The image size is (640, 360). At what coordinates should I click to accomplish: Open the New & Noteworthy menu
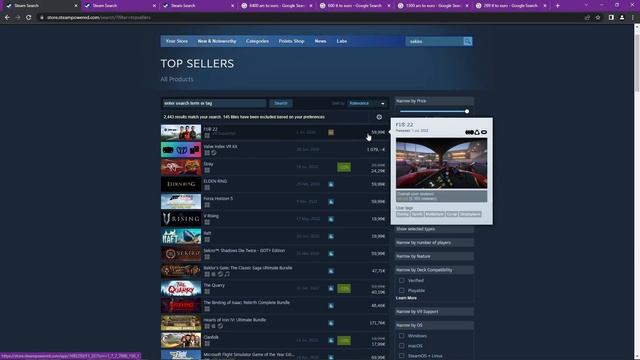[217, 41]
